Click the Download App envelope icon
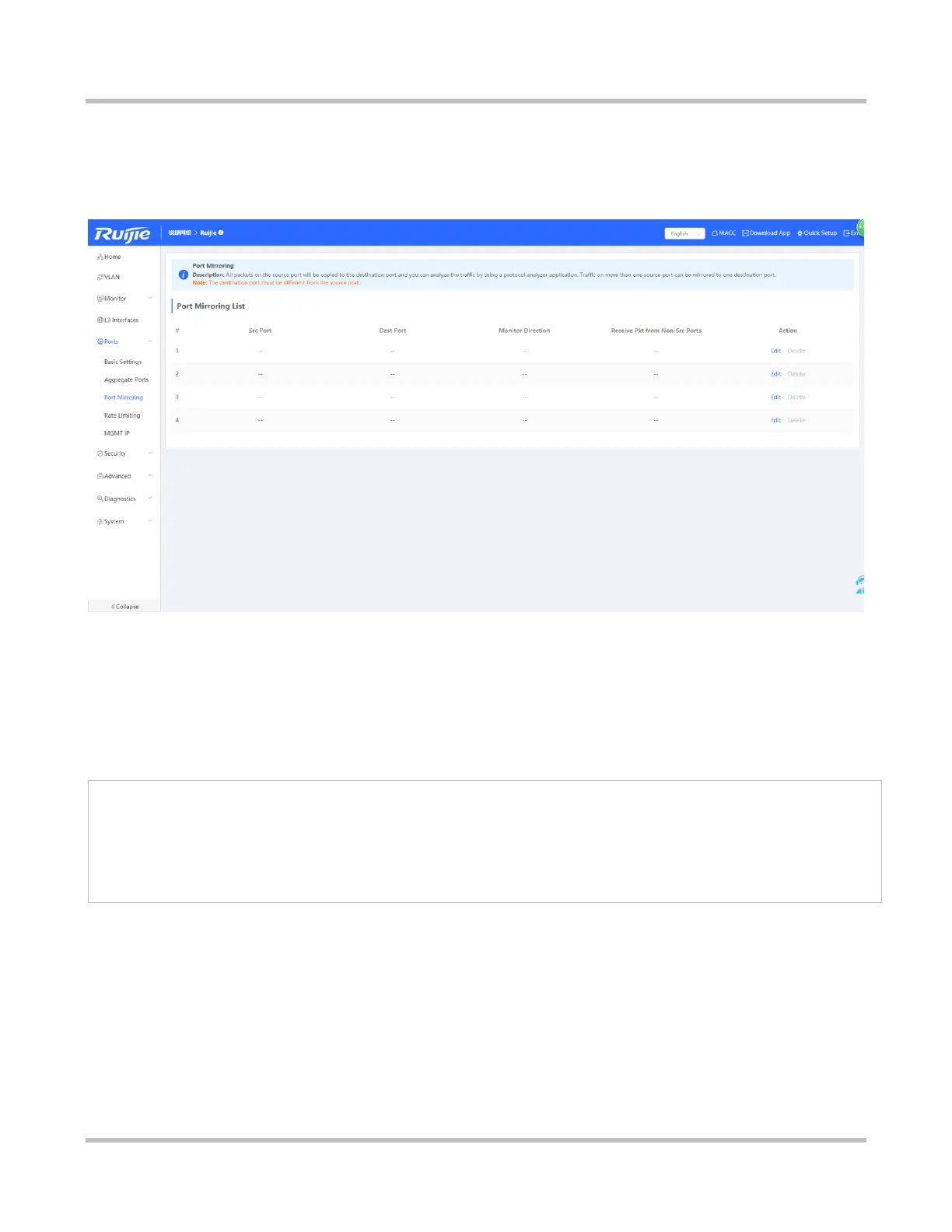The height and width of the screenshot is (1232, 952). (745, 233)
